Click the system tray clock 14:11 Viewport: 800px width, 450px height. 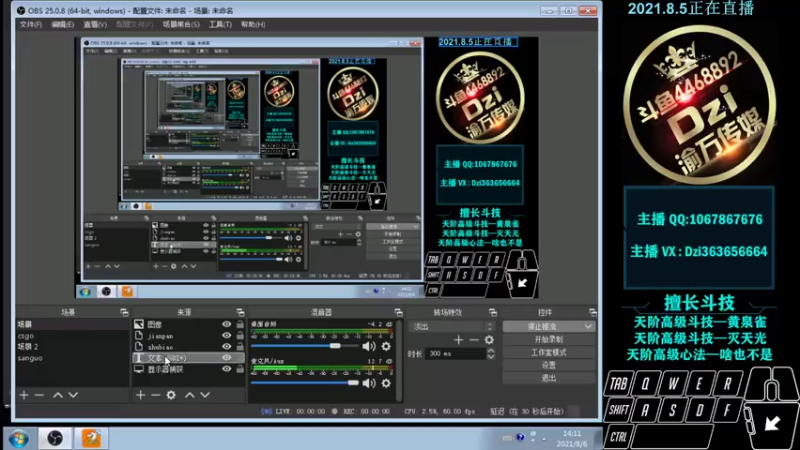click(x=572, y=434)
